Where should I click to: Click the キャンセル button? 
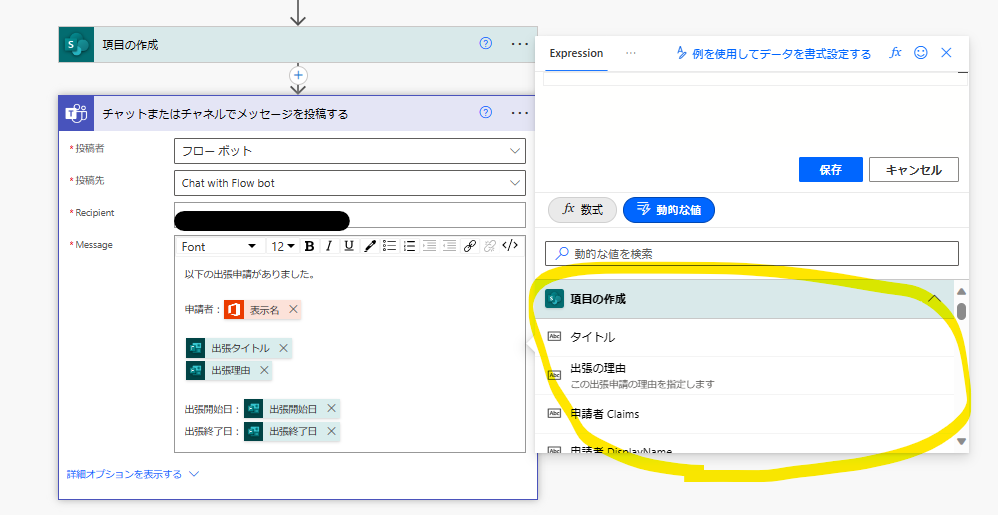pyautogui.click(x=913, y=170)
